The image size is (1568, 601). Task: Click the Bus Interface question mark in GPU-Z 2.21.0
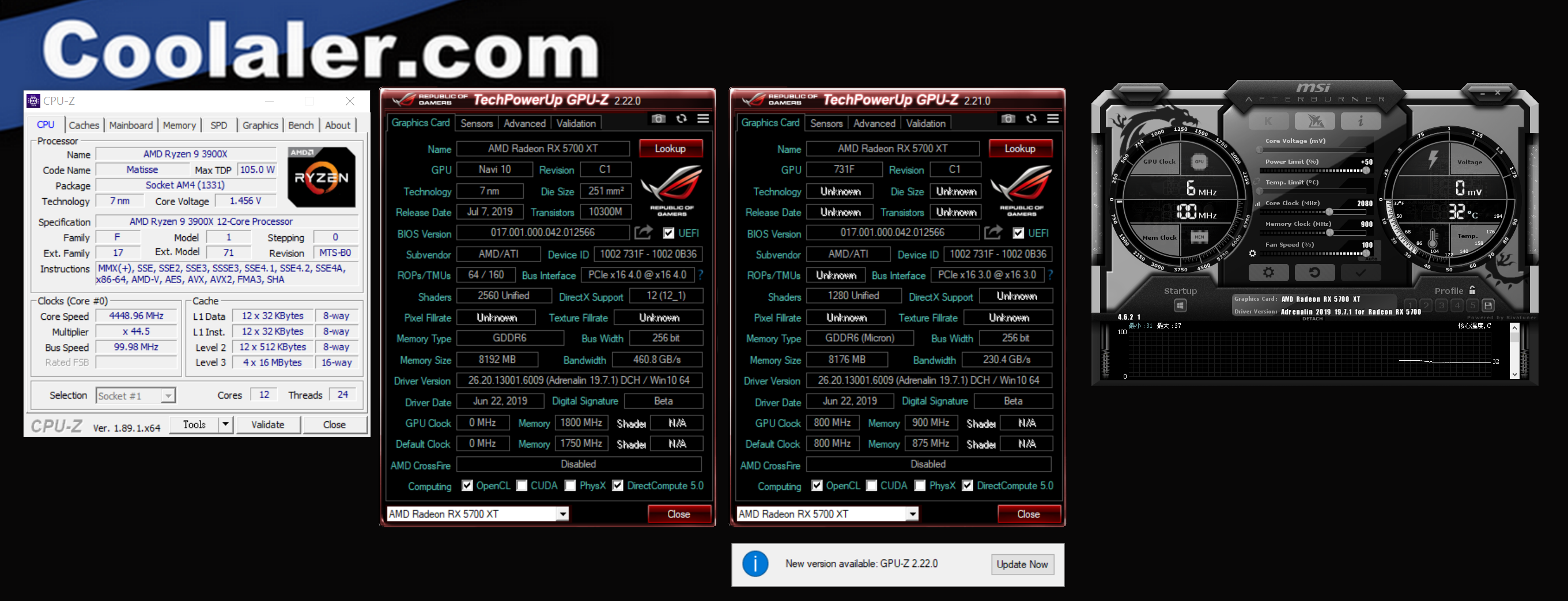pos(1051,275)
